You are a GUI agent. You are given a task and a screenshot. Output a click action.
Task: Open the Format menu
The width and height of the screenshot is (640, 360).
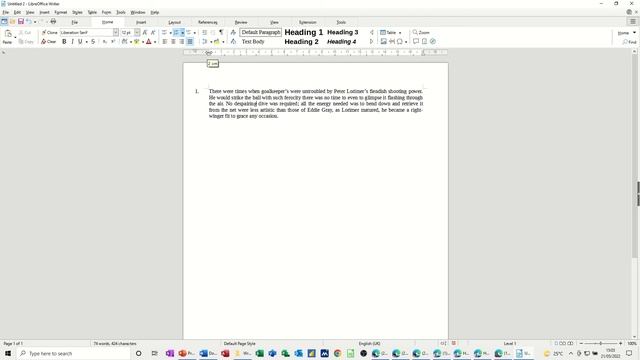[60, 12]
